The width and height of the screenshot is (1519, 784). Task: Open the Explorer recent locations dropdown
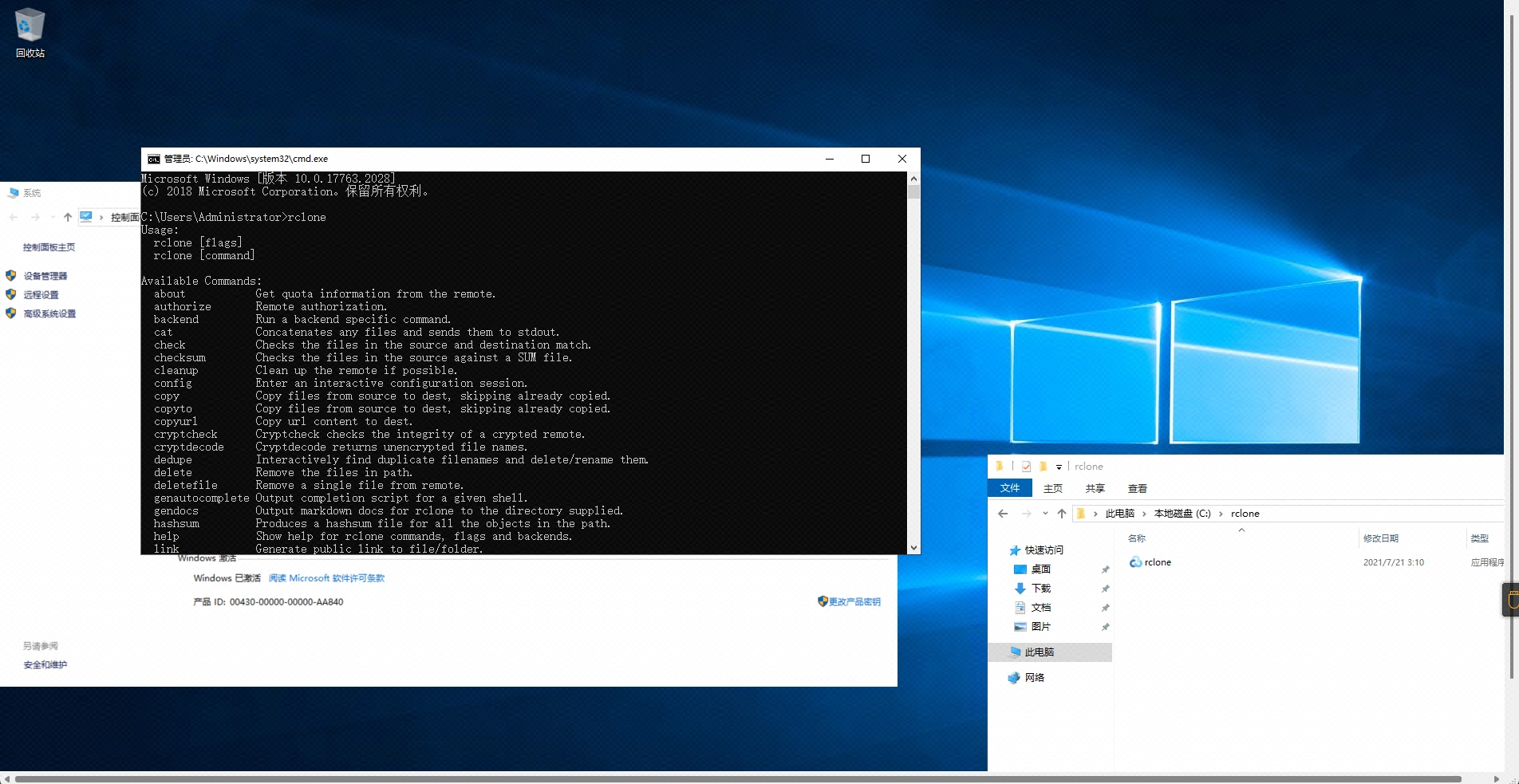click(x=1045, y=514)
